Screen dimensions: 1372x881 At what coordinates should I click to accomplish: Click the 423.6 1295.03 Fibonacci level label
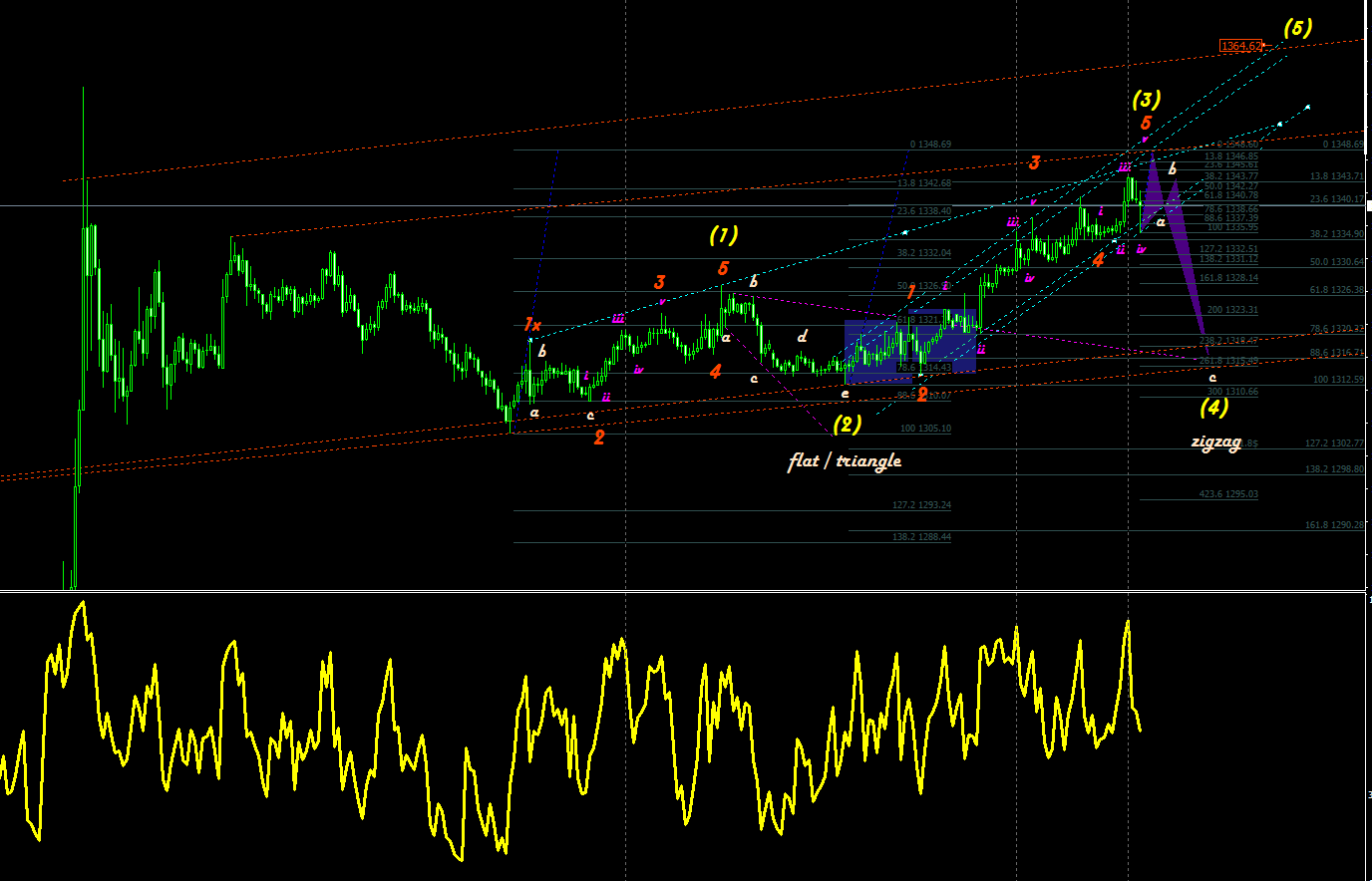coord(1228,494)
